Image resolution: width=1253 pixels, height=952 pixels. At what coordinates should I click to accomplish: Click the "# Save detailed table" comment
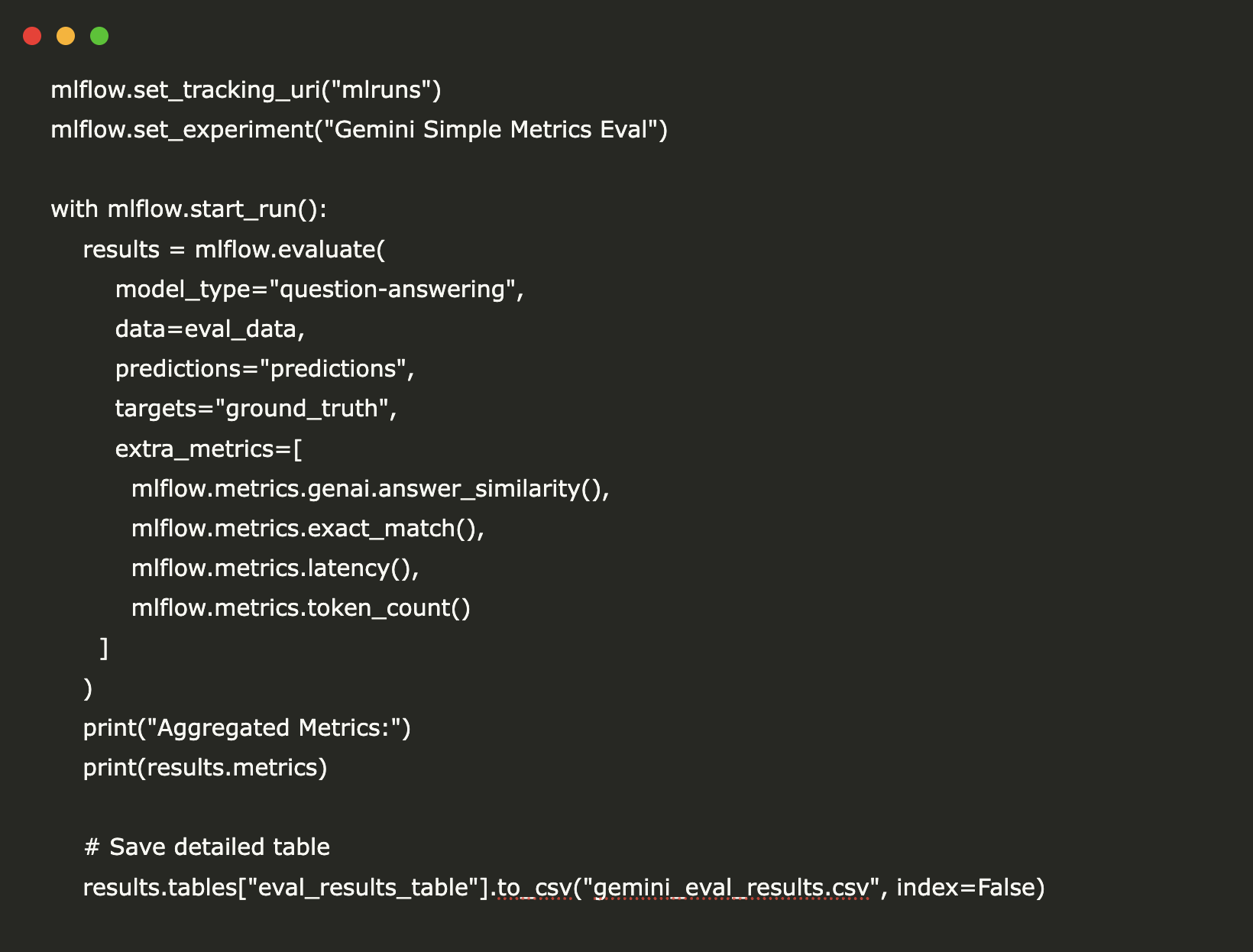click(207, 847)
